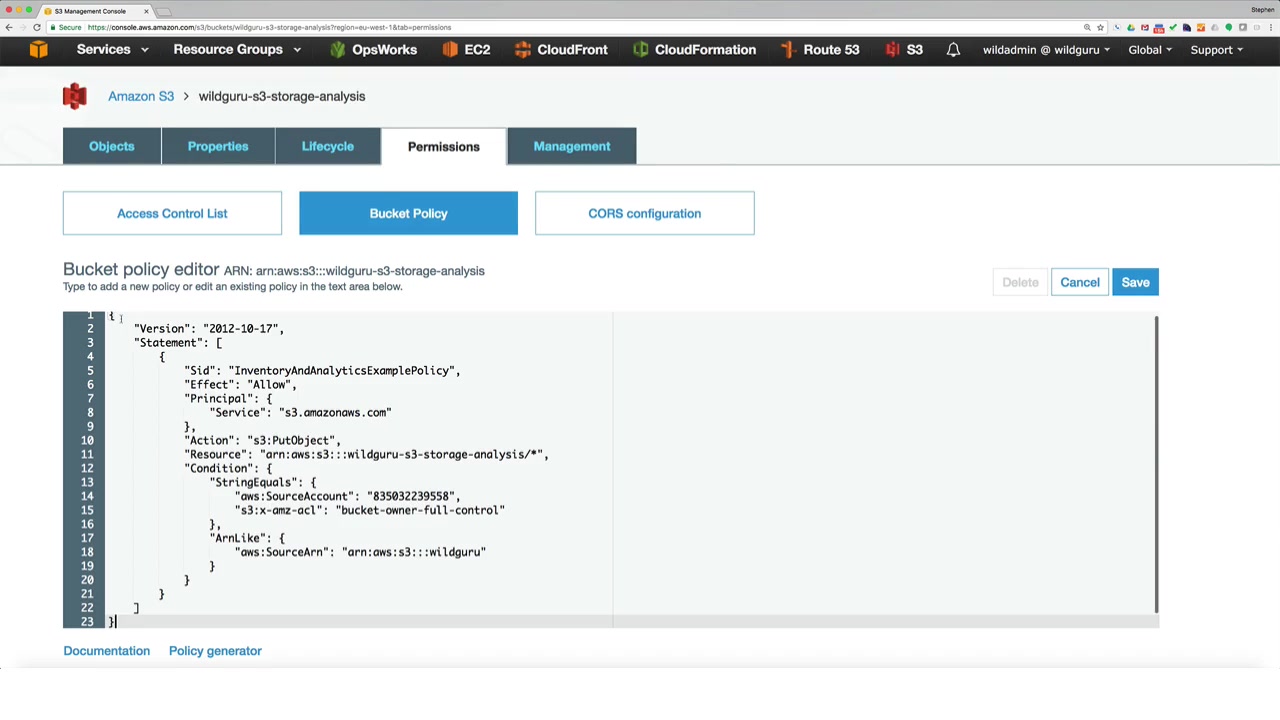Bookmark this page with the star icon
Image resolution: width=1280 pixels, height=720 pixels.
[x=1100, y=27]
